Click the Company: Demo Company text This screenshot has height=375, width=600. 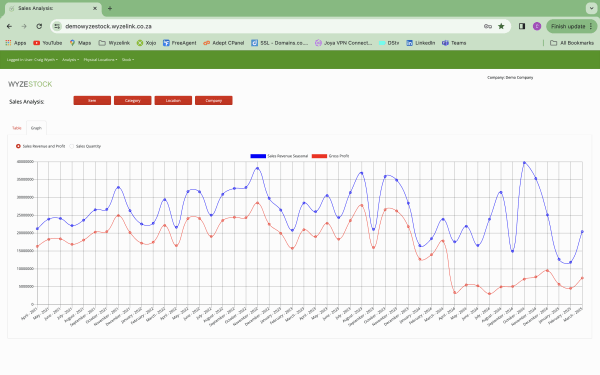click(x=510, y=77)
